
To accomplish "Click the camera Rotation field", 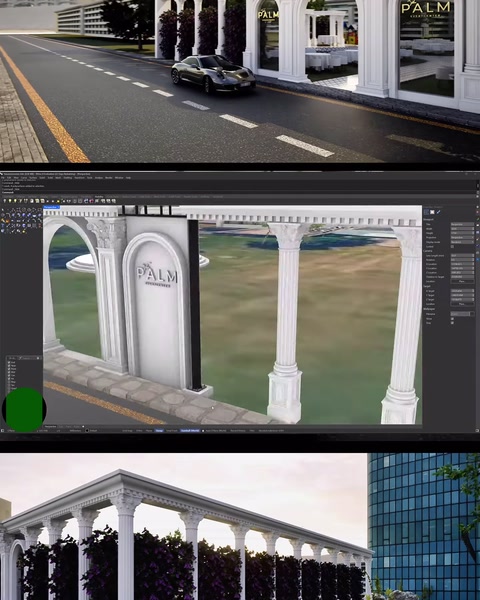I will click(462, 260).
